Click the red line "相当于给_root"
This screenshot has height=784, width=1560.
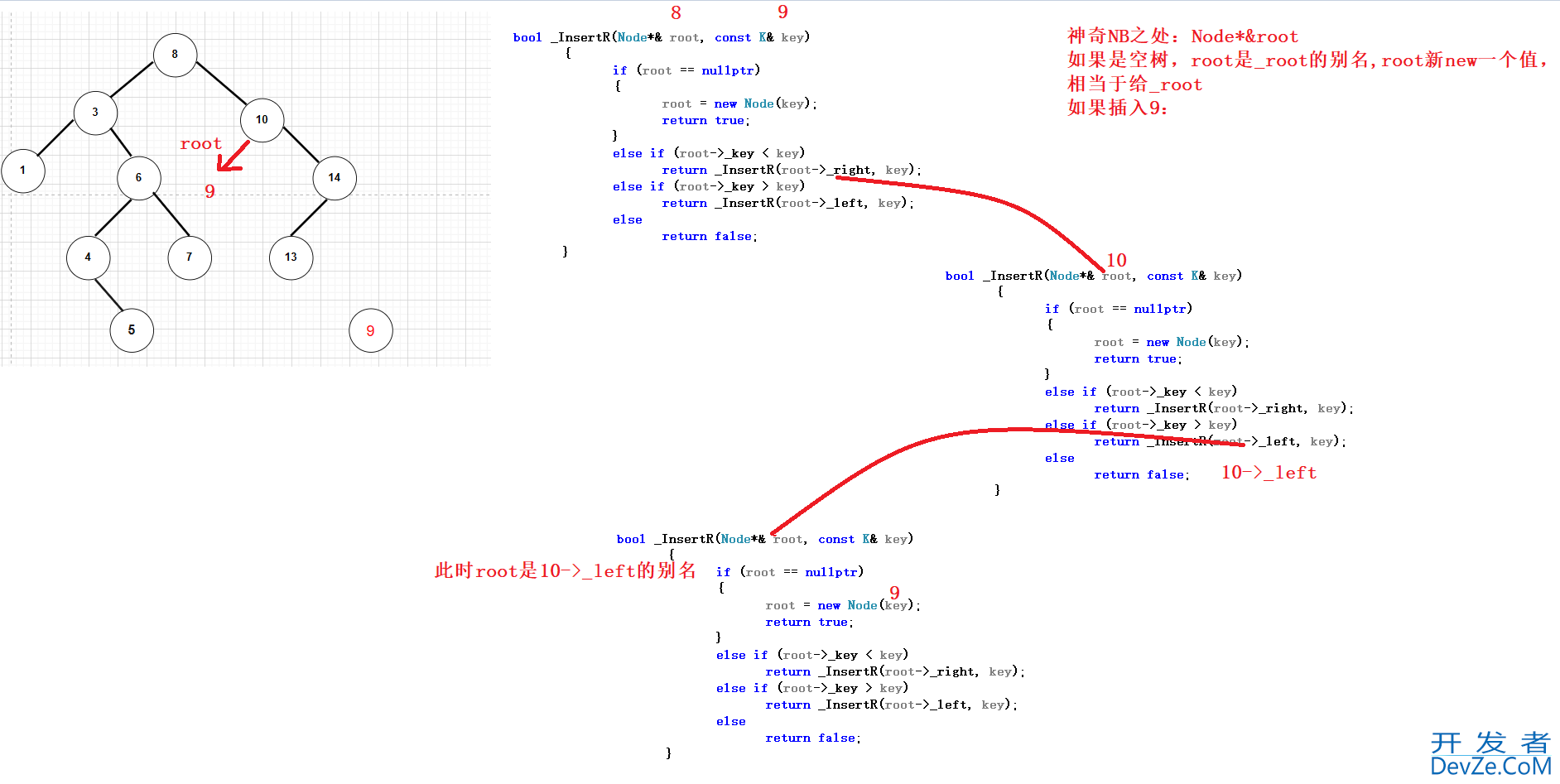coord(1134,84)
